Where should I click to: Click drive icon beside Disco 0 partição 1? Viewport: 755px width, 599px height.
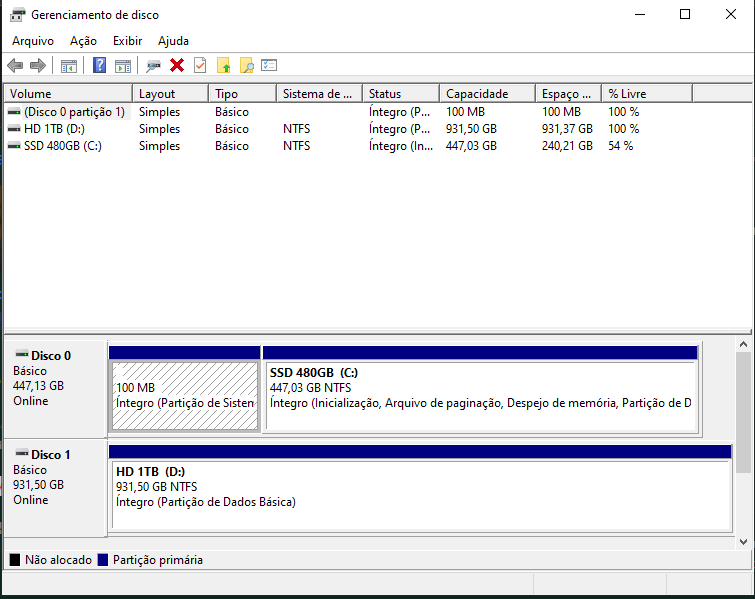[x=14, y=112]
